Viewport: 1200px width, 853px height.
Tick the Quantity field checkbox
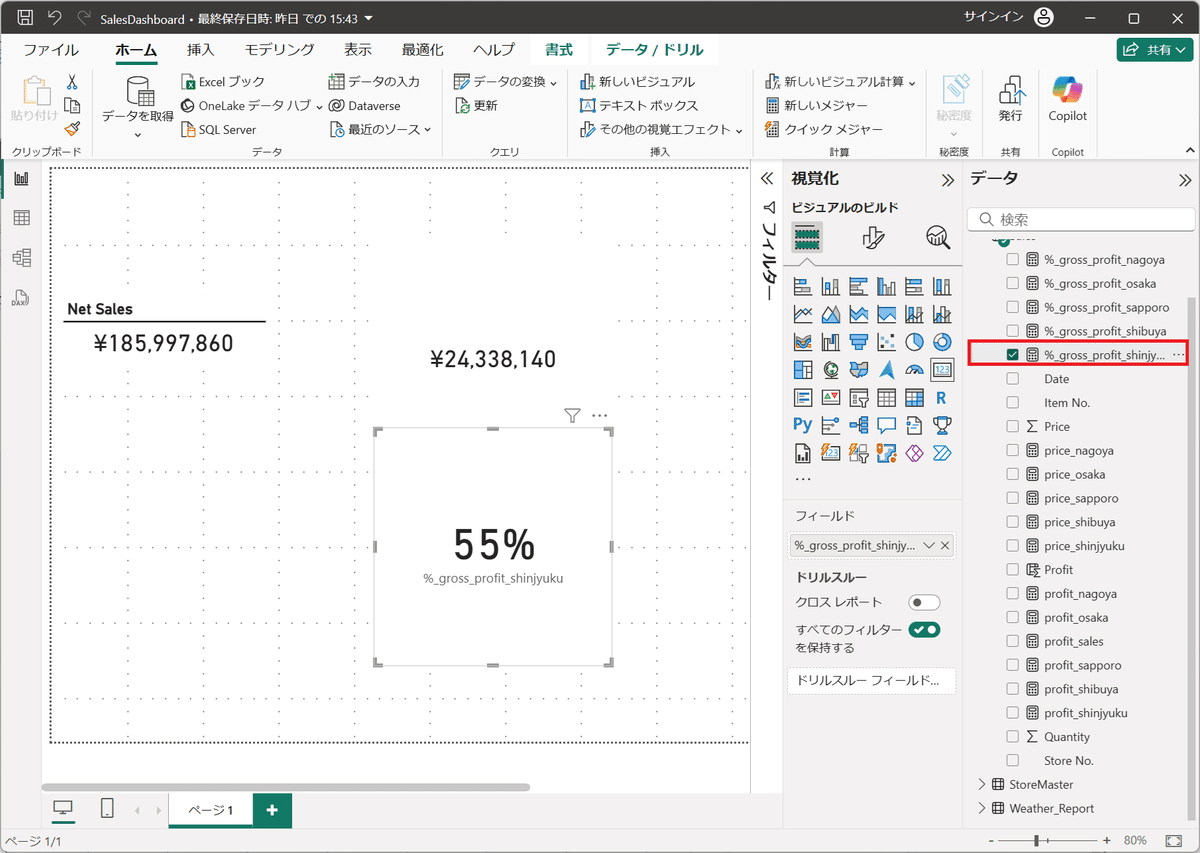coord(1013,737)
